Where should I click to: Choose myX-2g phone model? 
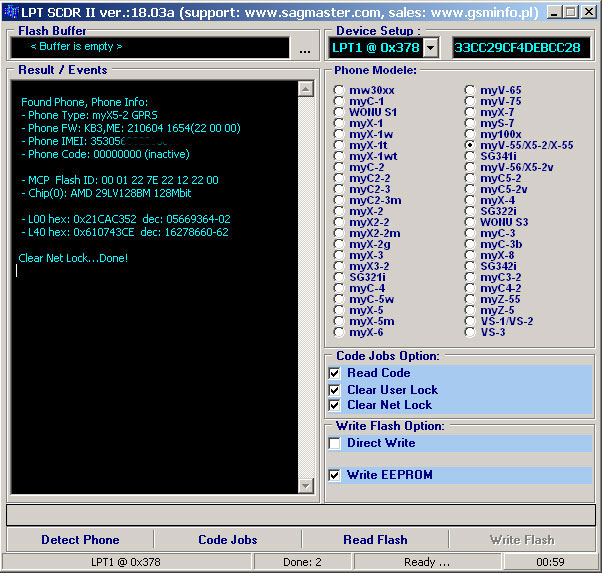click(339, 244)
